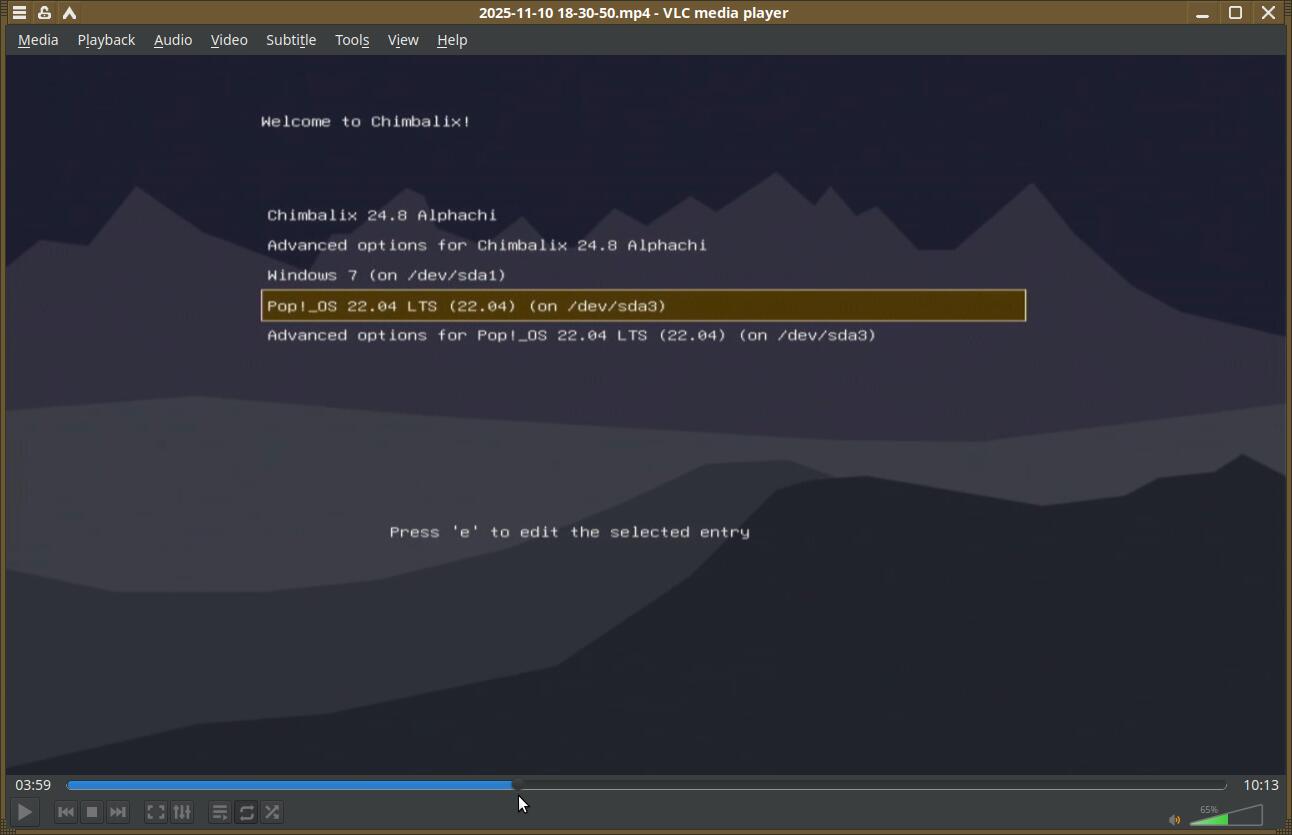Toggle random shuffle playback

tap(272, 812)
